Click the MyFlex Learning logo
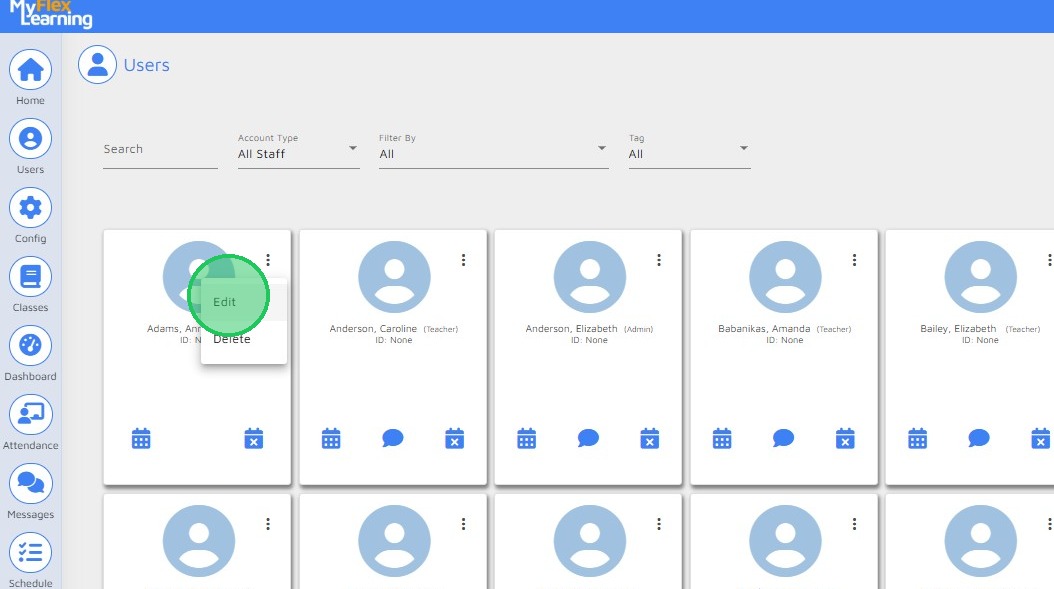Screen dimensions: 1054x589 tap(50, 14)
